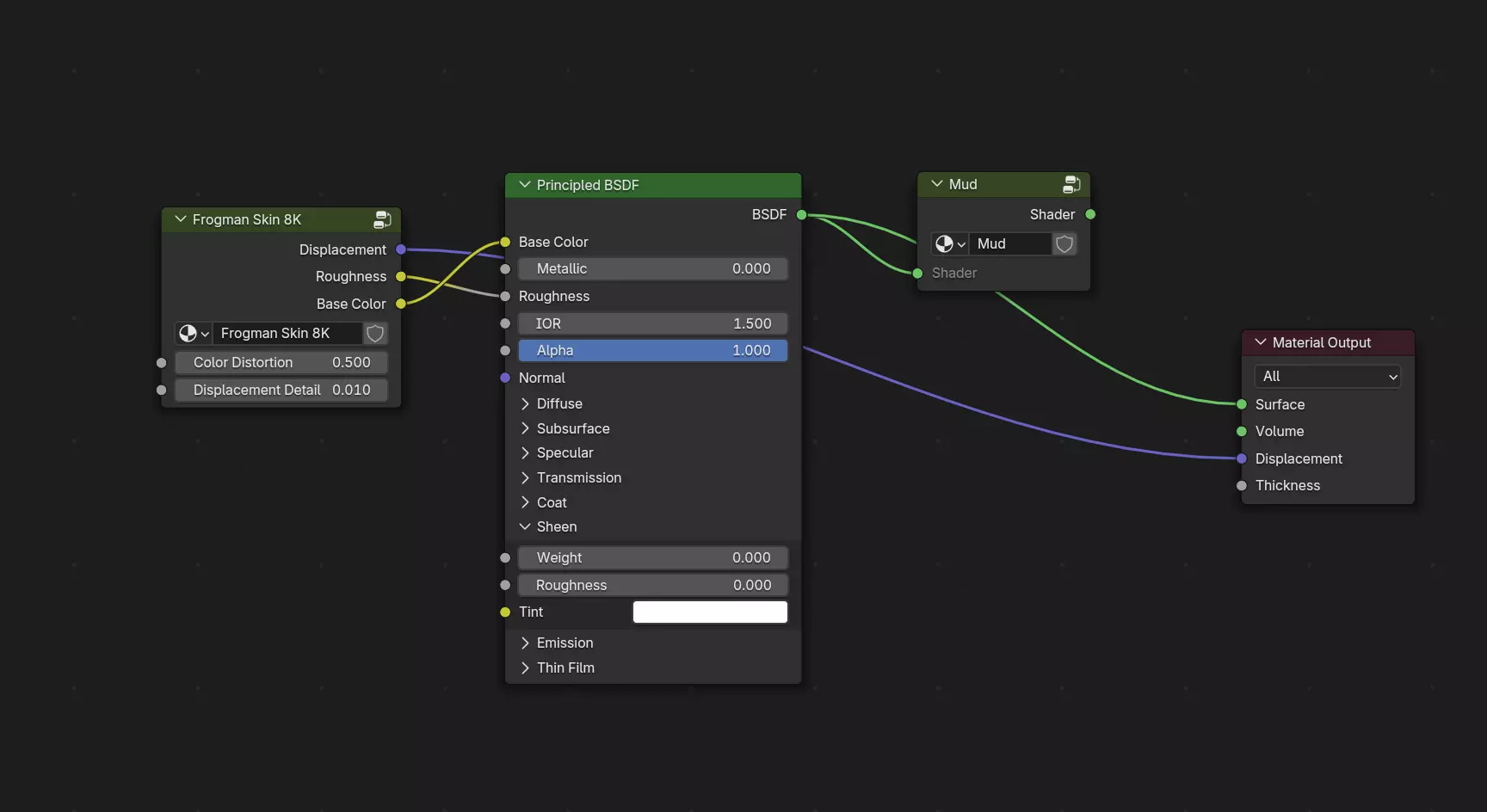Collapse the Material Output node

(x=1261, y=342)
